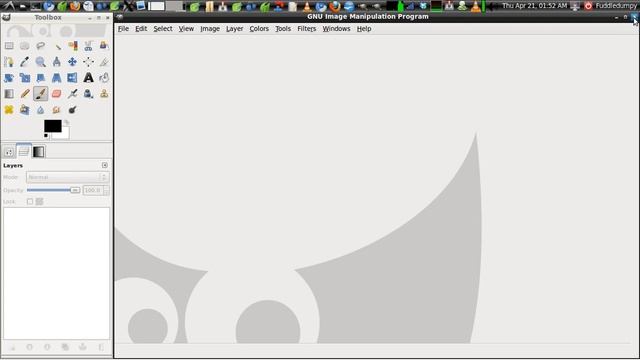
Task: Click the taskbar clock showing Thu Apr 21
Action: 534,6
